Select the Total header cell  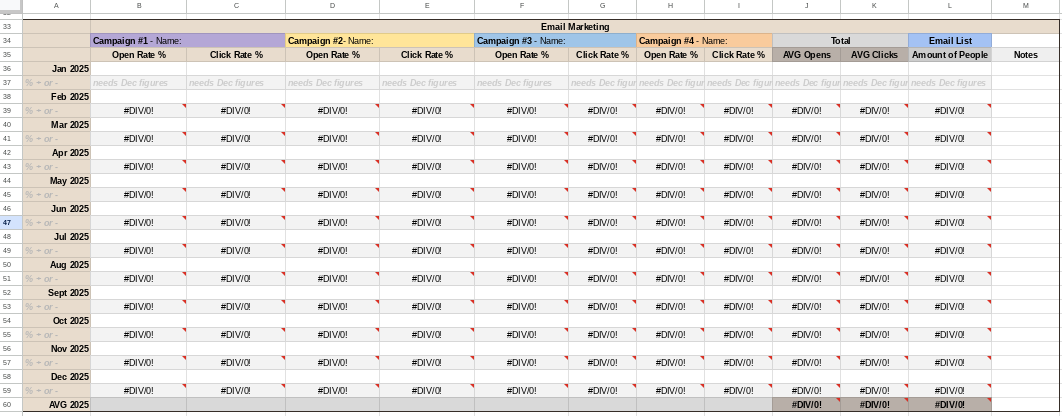(x=841, y=41)
